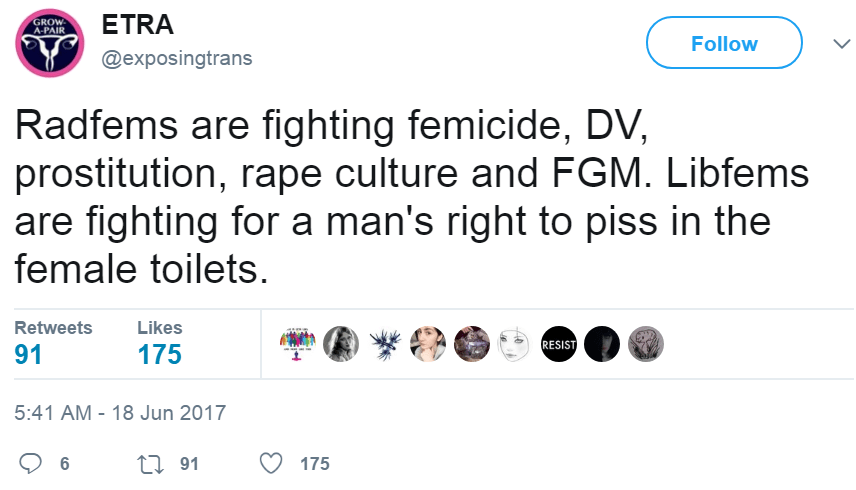856x490 pixels.
Task: Open the pencil-sketch face liker avatar
Action: [513, 344]
